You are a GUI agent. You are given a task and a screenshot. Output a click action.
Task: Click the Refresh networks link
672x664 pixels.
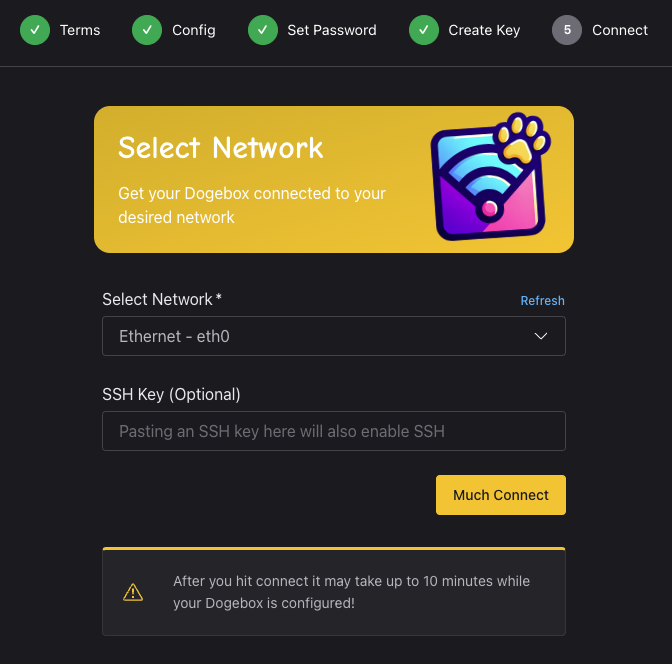pyautogui.click(x=542, y=300)
